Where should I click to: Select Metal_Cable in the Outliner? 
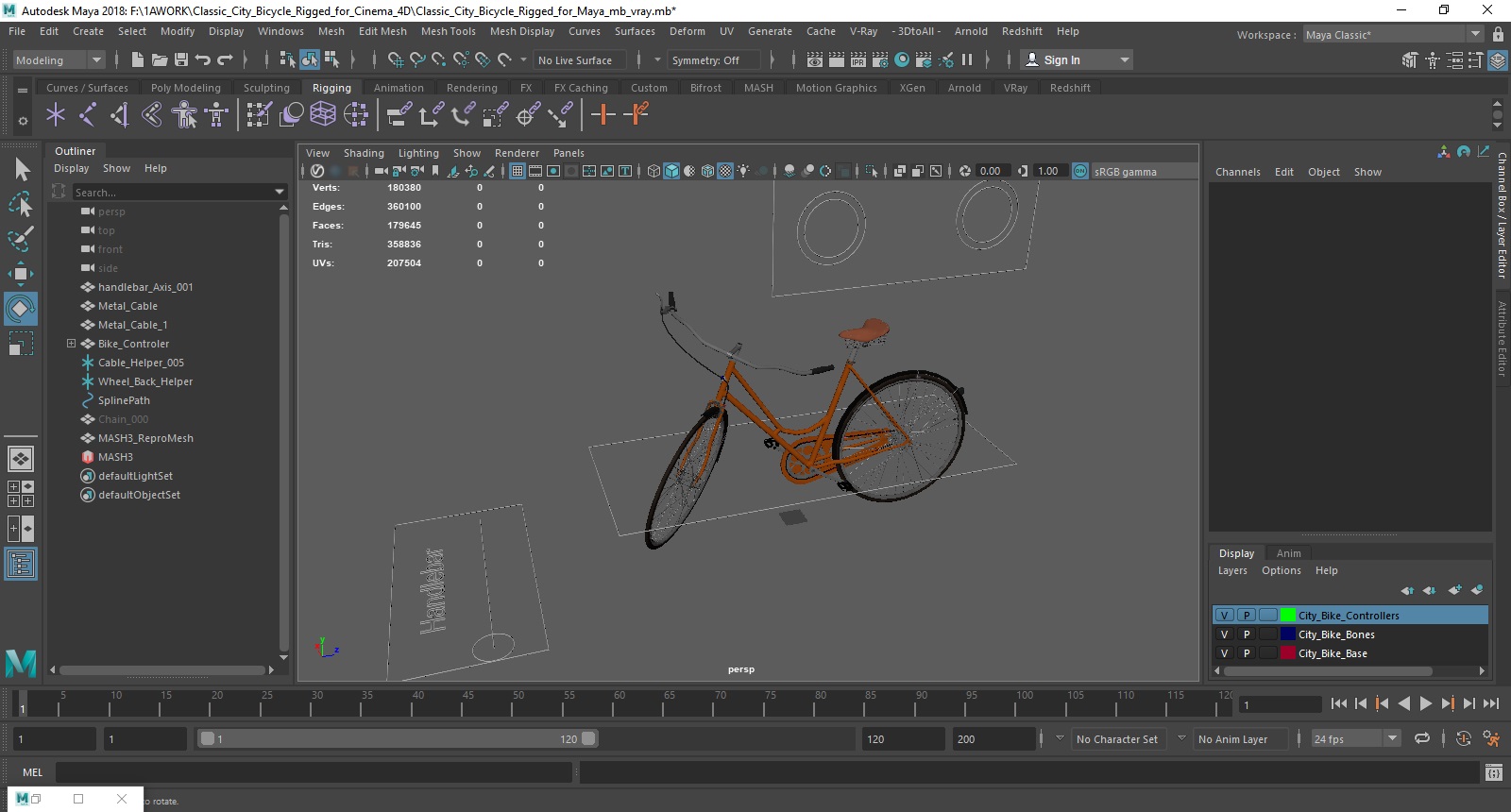tap(127, 306)
